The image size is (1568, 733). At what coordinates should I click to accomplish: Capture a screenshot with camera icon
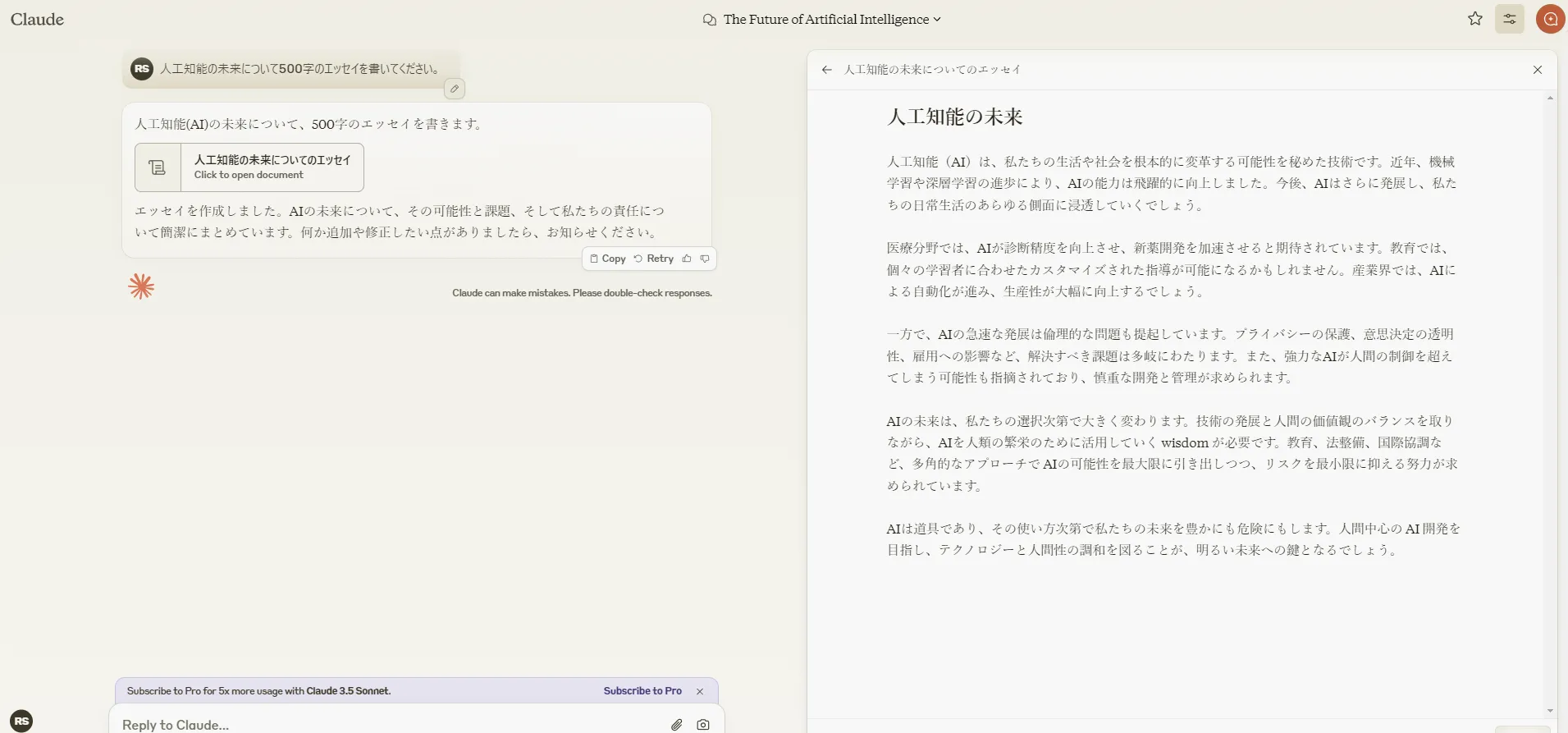point(703,725)
